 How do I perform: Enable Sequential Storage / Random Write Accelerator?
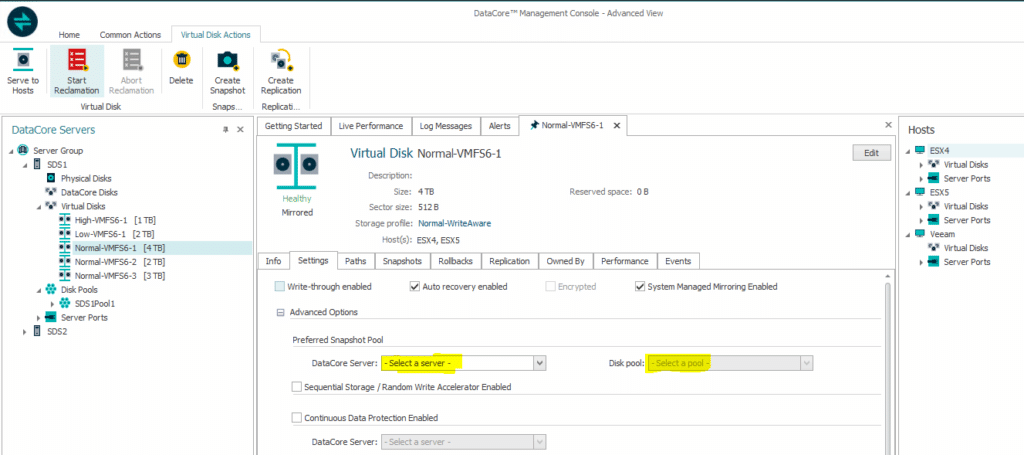click(296, 387)
